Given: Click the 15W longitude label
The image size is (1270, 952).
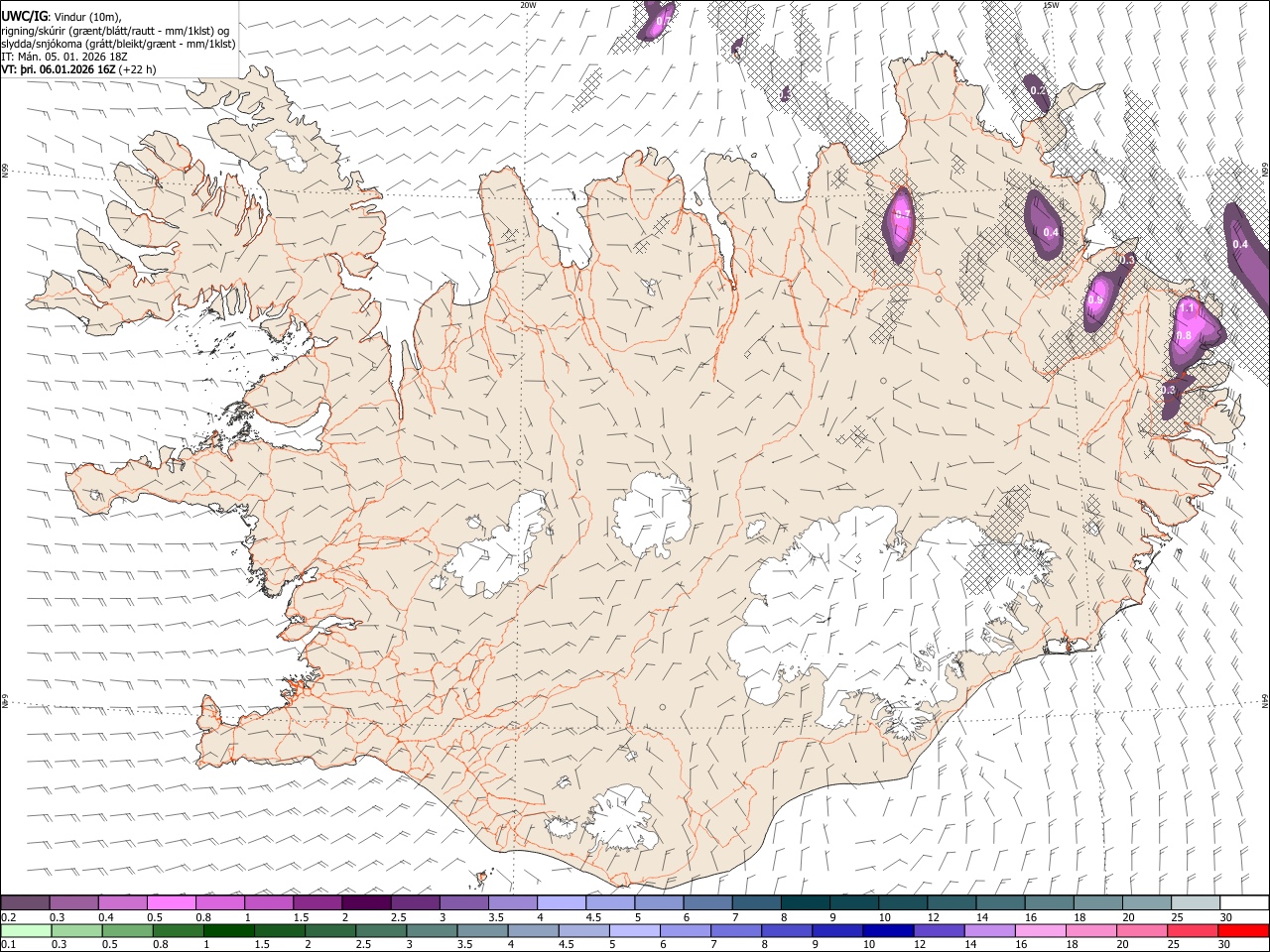Looking at the screenshot, I should [x=1051, y=5].
